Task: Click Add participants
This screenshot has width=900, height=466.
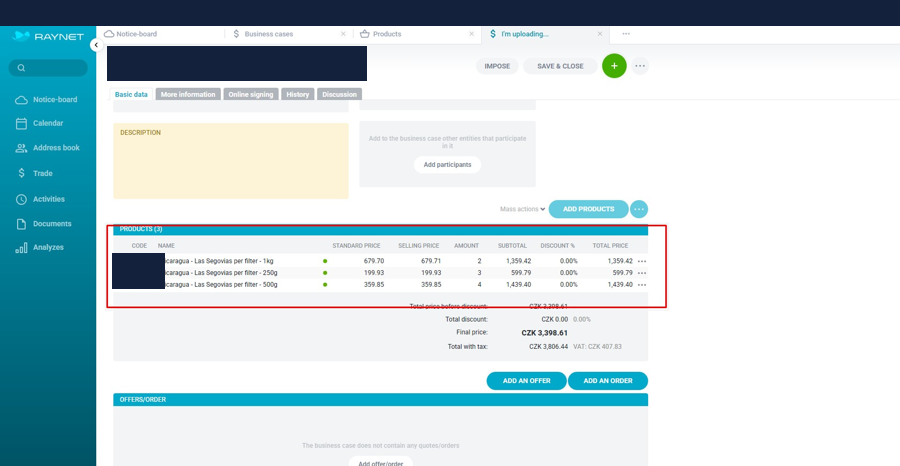Action: click(448, 165)
